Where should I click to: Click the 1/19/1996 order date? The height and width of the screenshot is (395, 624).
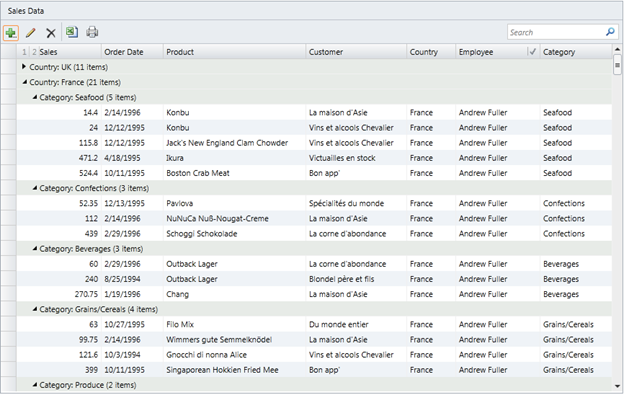coord(122,294)
